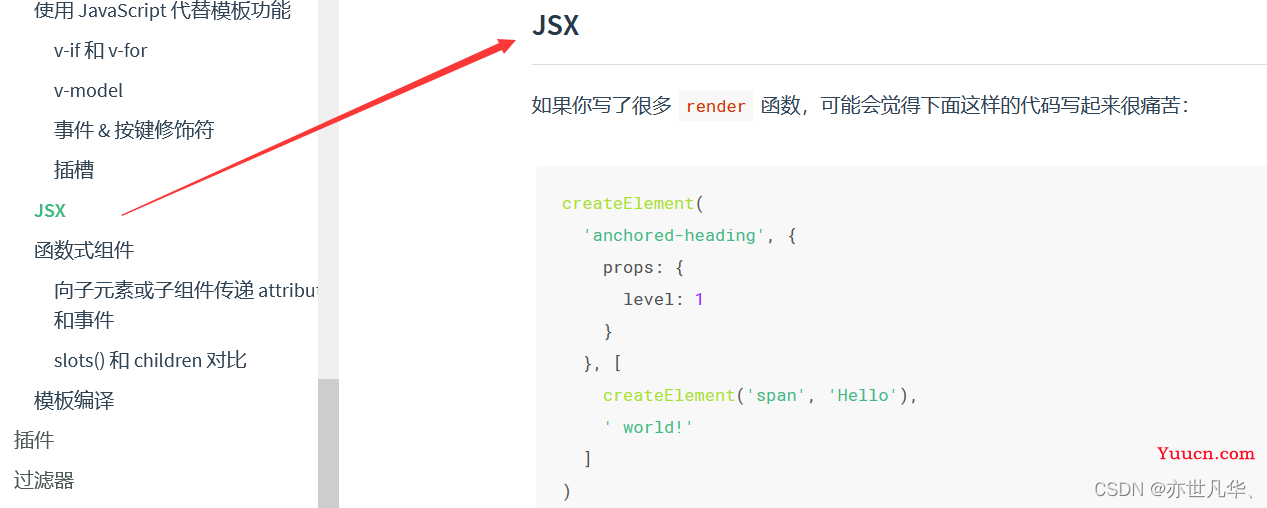Select 使用 JavaScript 代替模板功能 heading link

[163, 11]
